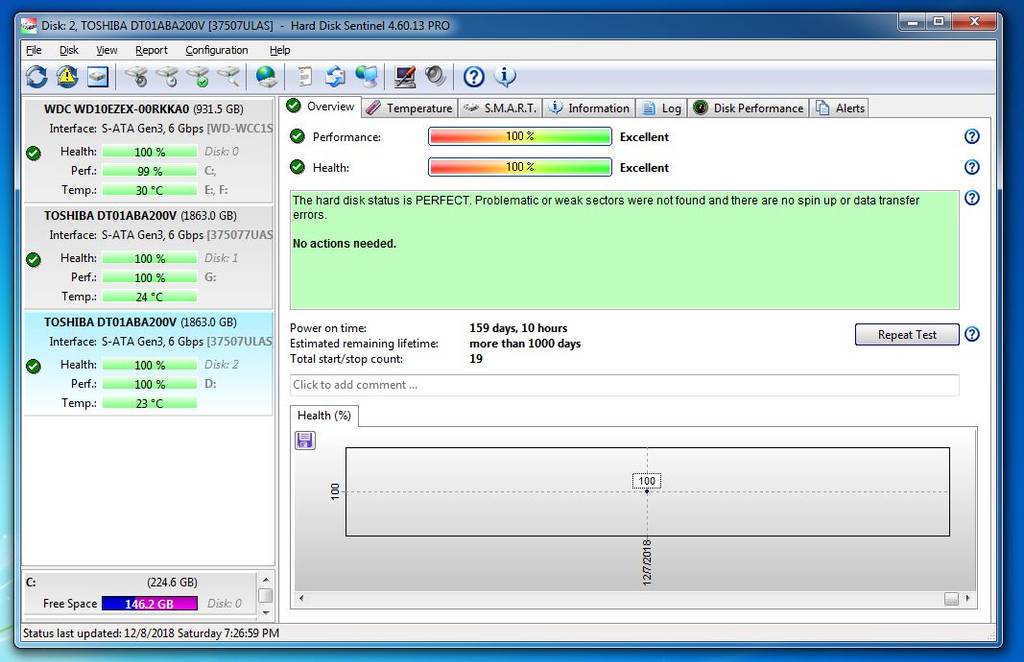Click the About info bubble toolbar icon

(505, 76)
